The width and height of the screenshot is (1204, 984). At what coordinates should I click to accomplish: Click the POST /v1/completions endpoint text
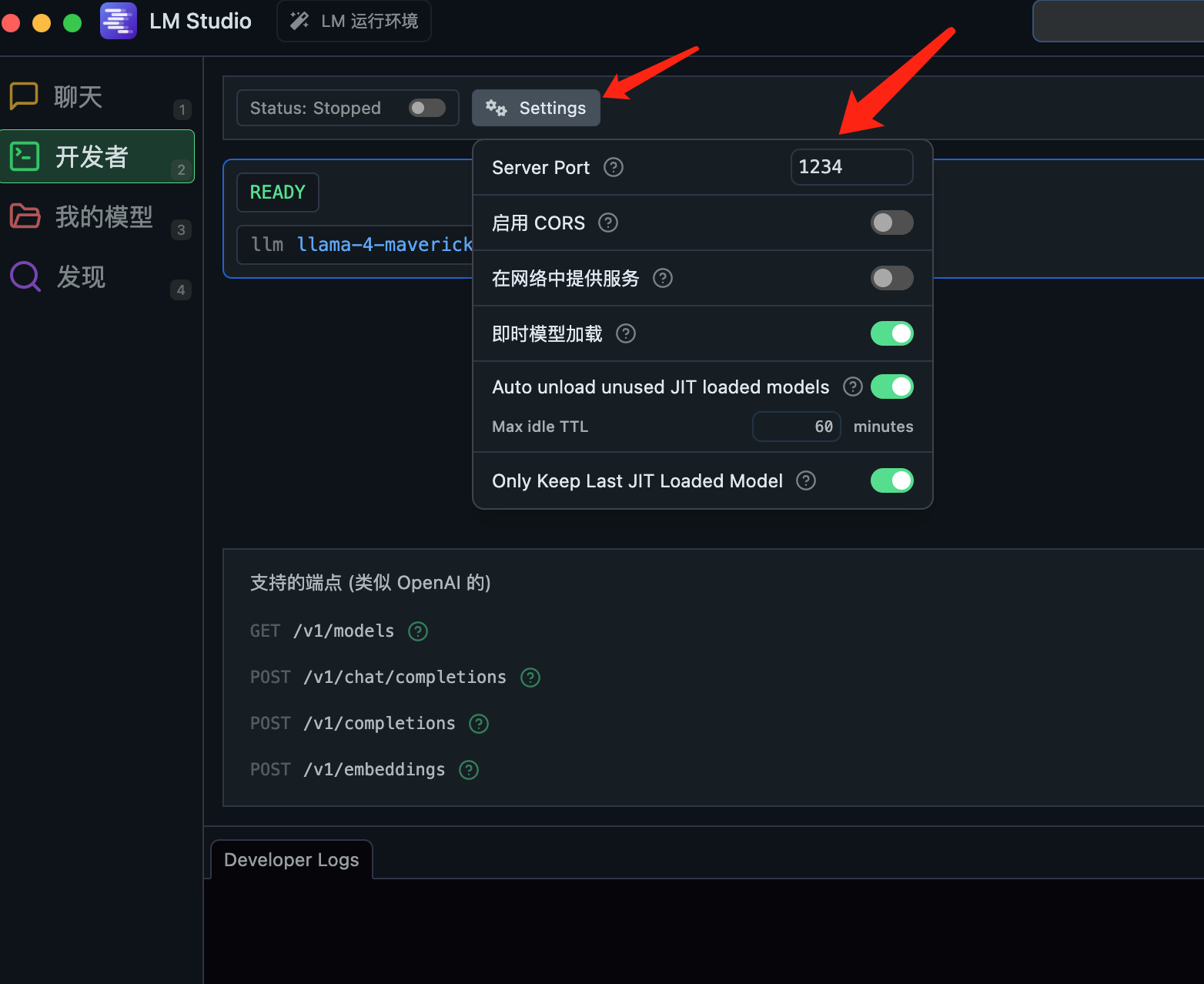coord(353,724)
